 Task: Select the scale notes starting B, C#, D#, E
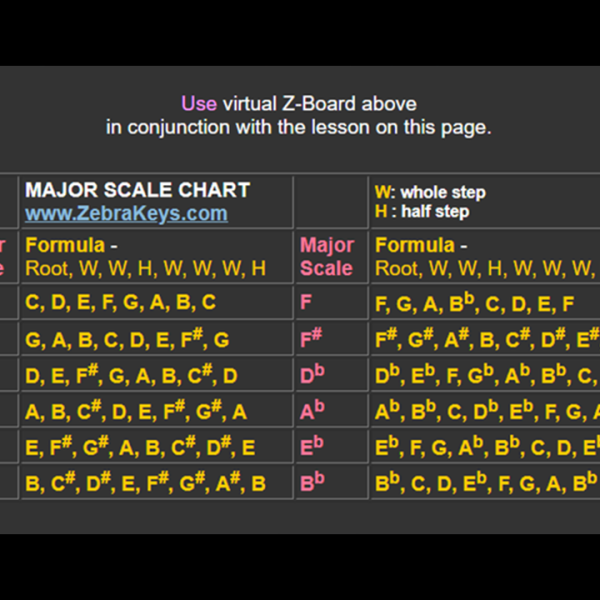[x=145, y=483]
